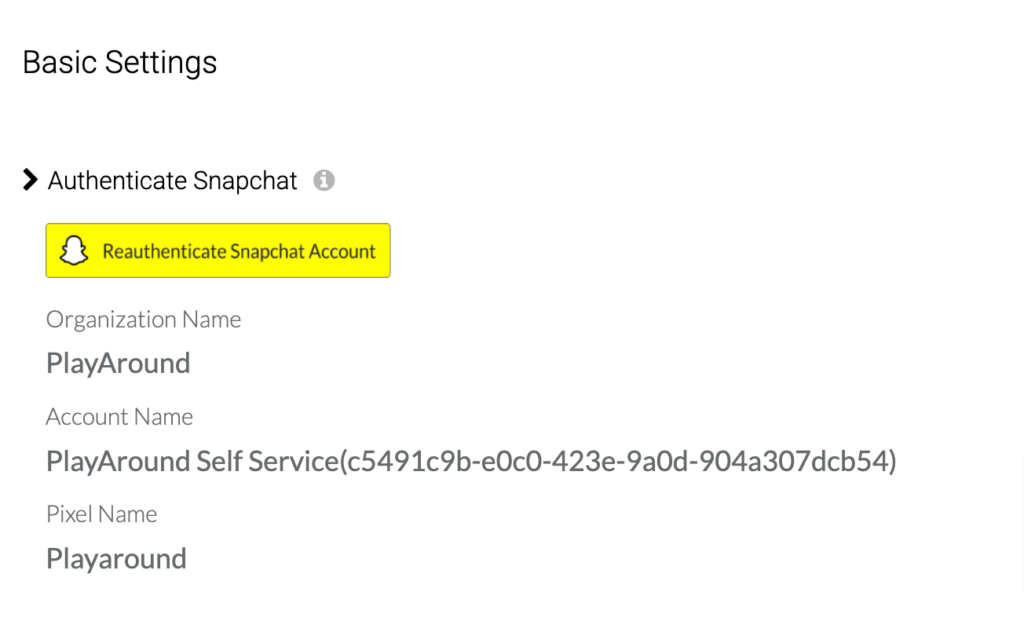Screen dimensions: 1024x636
Task: Click the Playaround pixel name value
Action: point(116,558)
